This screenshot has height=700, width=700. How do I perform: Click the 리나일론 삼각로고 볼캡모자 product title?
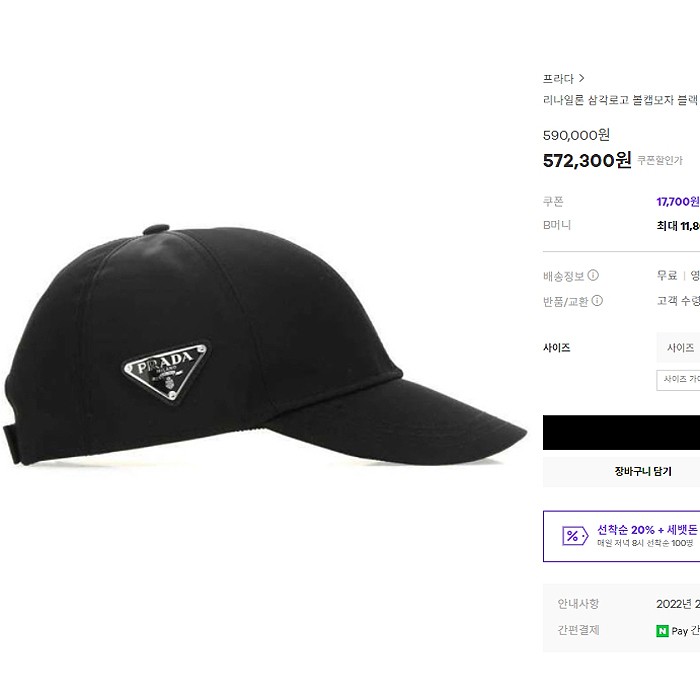click(621, 100)
